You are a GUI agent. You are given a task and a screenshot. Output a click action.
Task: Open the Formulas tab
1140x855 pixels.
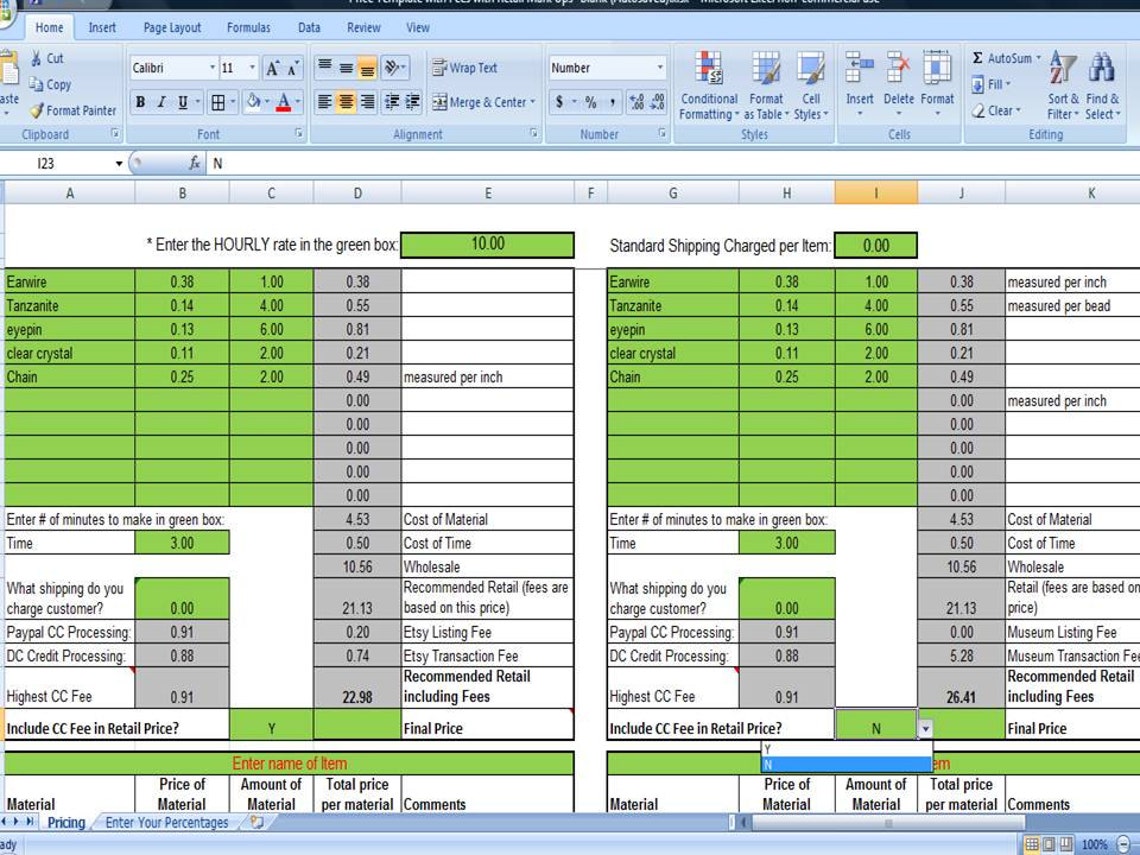click(x=248, y=28)
